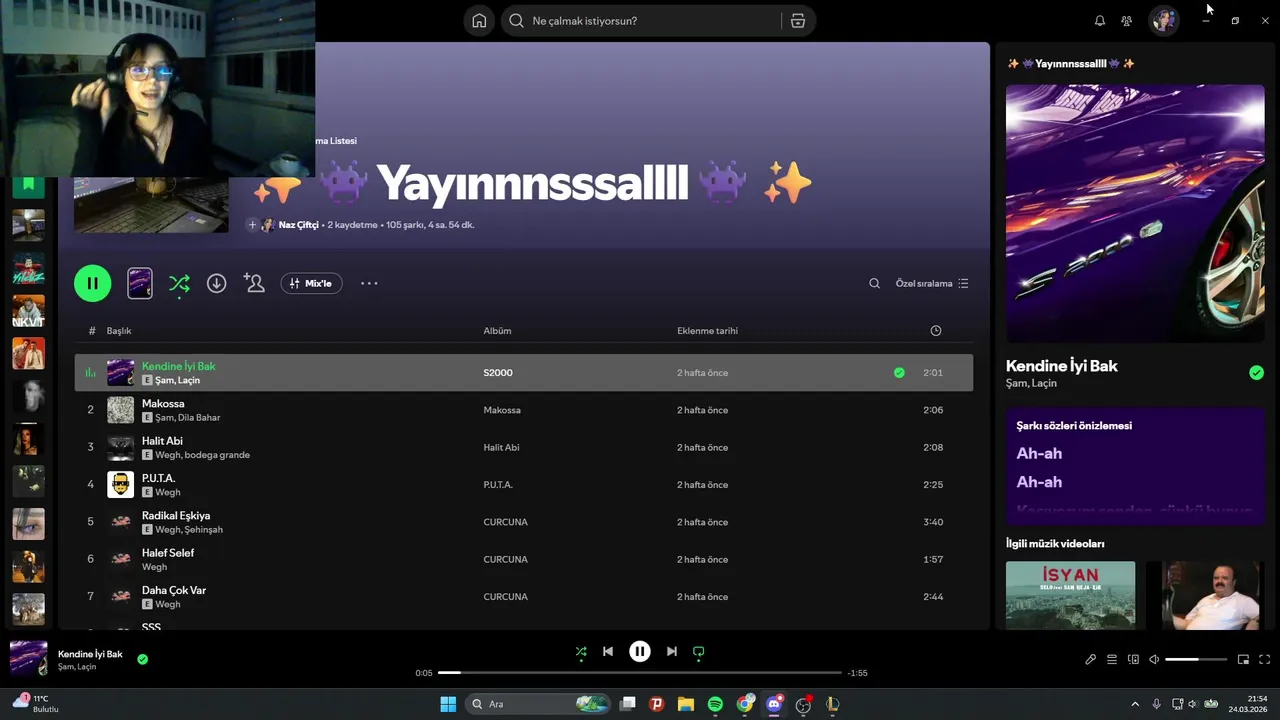Toggle the playlist shuffle icon beside Mix'le
Viewport: 1280px width, 720px height.
[179, 283]
